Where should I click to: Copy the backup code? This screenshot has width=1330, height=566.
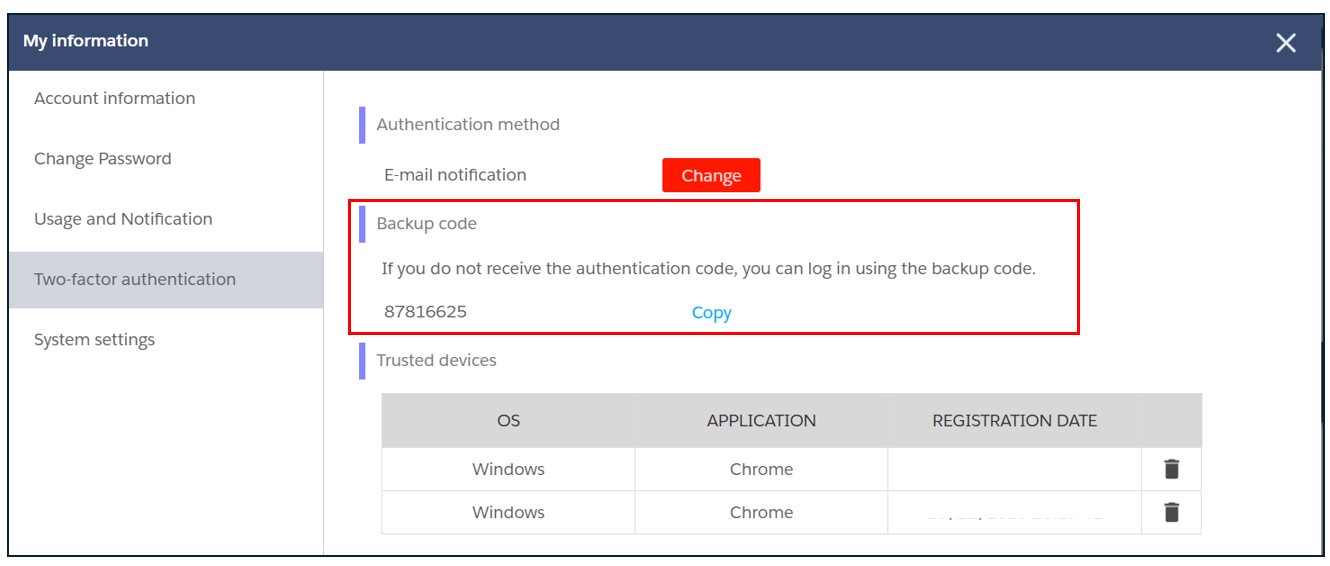pyautogui.click(x=711, y=313)
